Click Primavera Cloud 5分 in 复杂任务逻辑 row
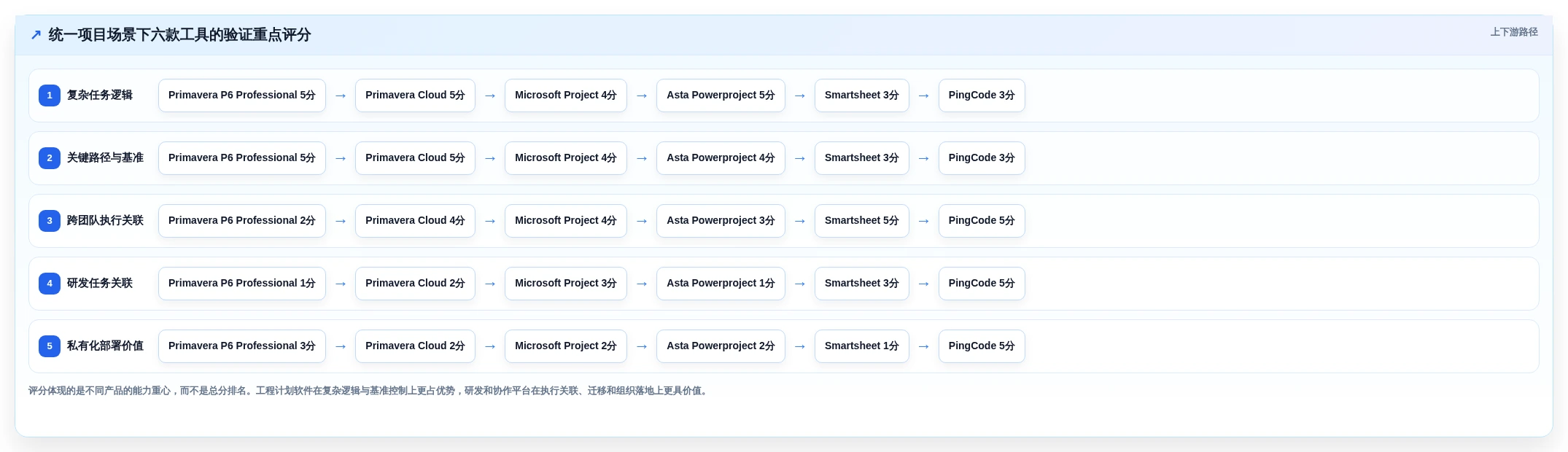The width and height of the screenshot is (1568, 452). pyautogui.click(x=415, y=96)
